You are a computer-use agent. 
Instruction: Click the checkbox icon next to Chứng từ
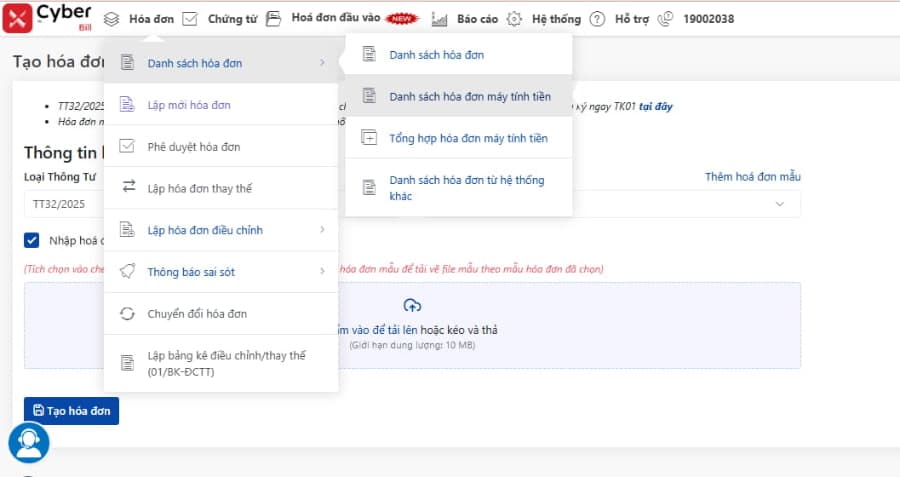coord(190,19)
